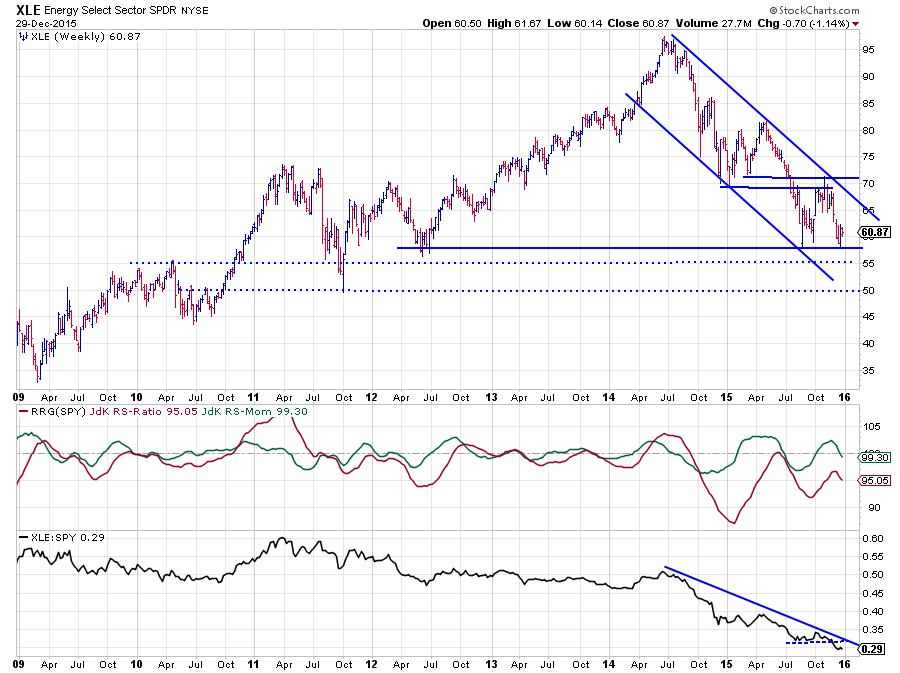Screen dimensions: 900x673
Task: Click the '13' year label under price chart
Action: tap(491, 397)
